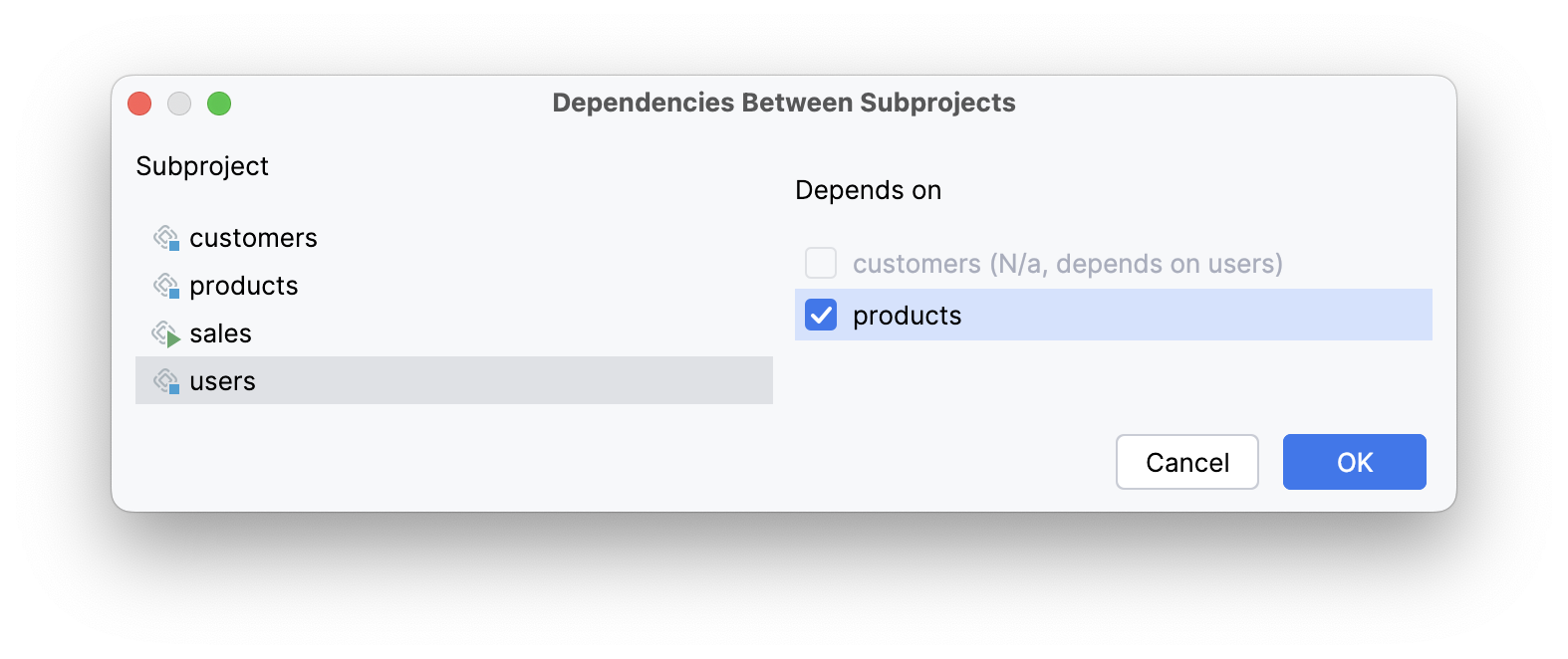The image size is (1568, 659).
Task: Click the library module icon next to products
Action: [x=167, y=285]
